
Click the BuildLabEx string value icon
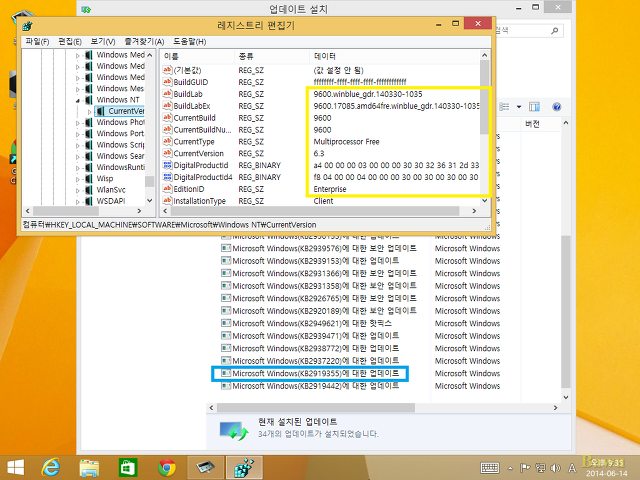[x=167, y=106]
